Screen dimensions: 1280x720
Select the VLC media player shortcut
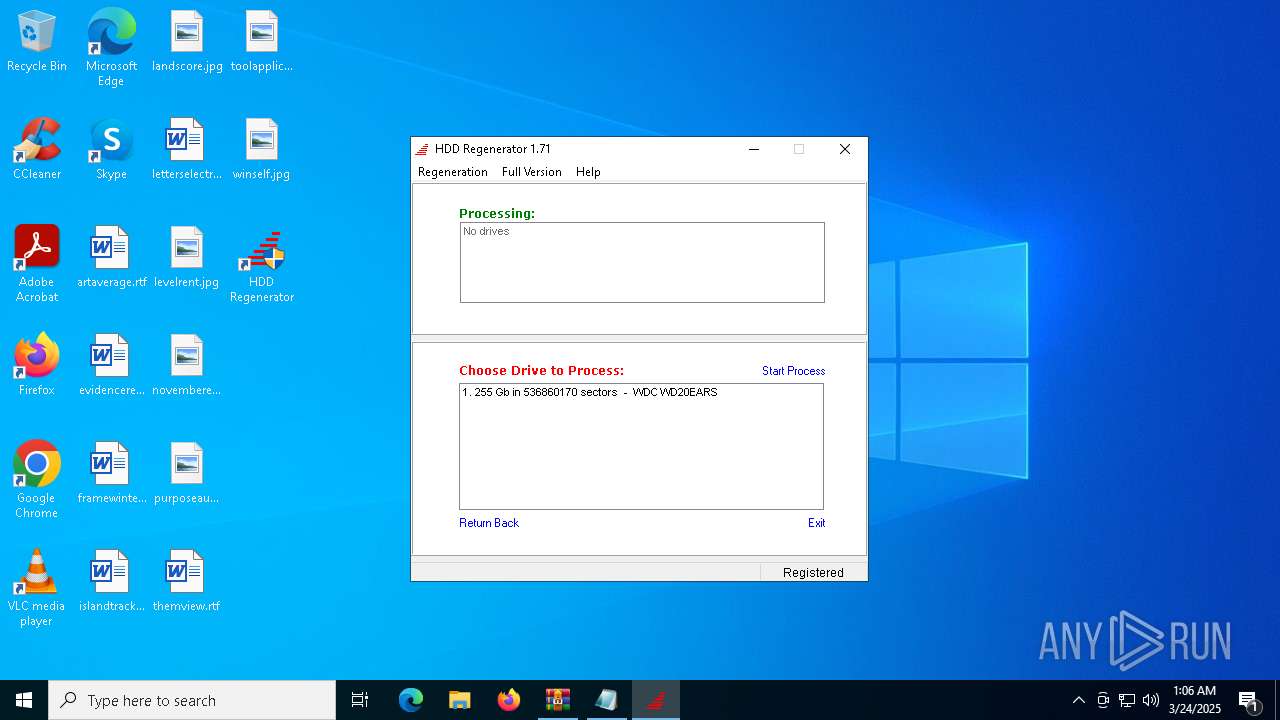point(37,588)
